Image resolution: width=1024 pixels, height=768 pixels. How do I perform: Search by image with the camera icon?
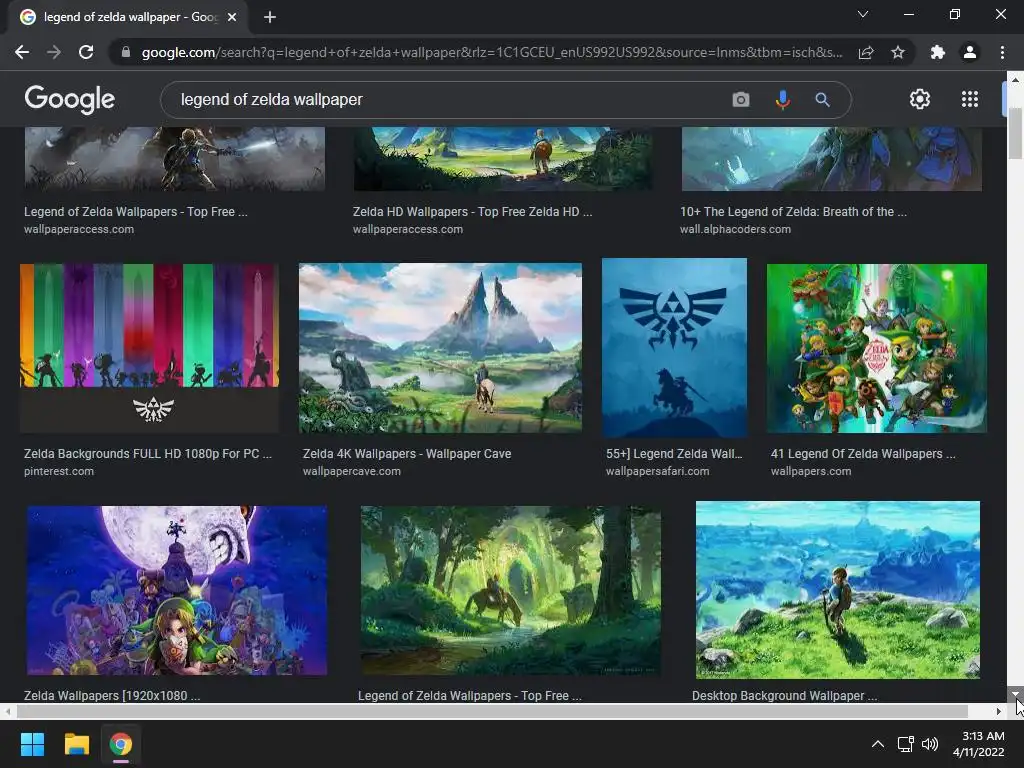click(741, 99)
